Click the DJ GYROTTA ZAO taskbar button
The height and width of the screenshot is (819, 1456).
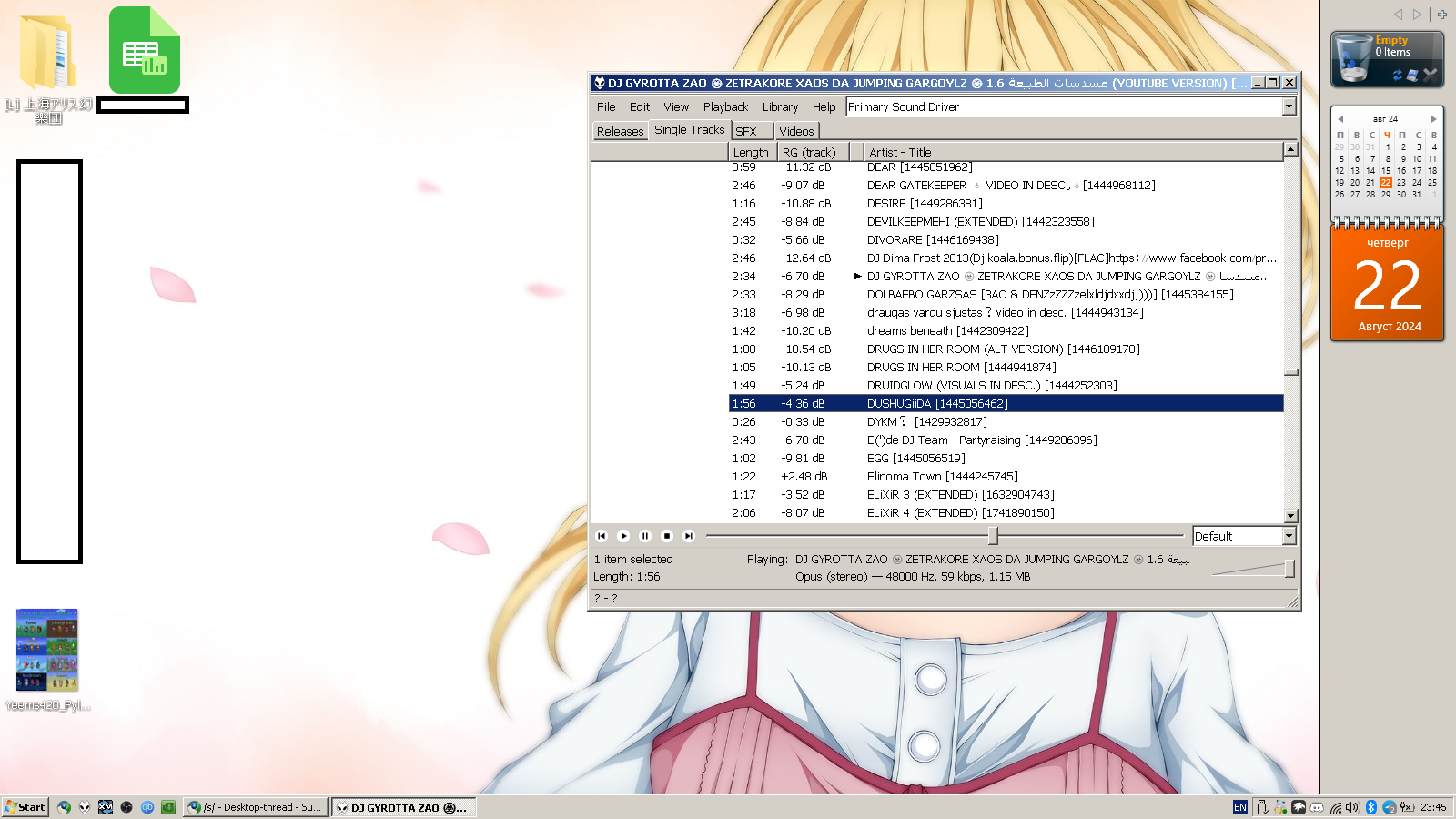click(x=403, y=807)
